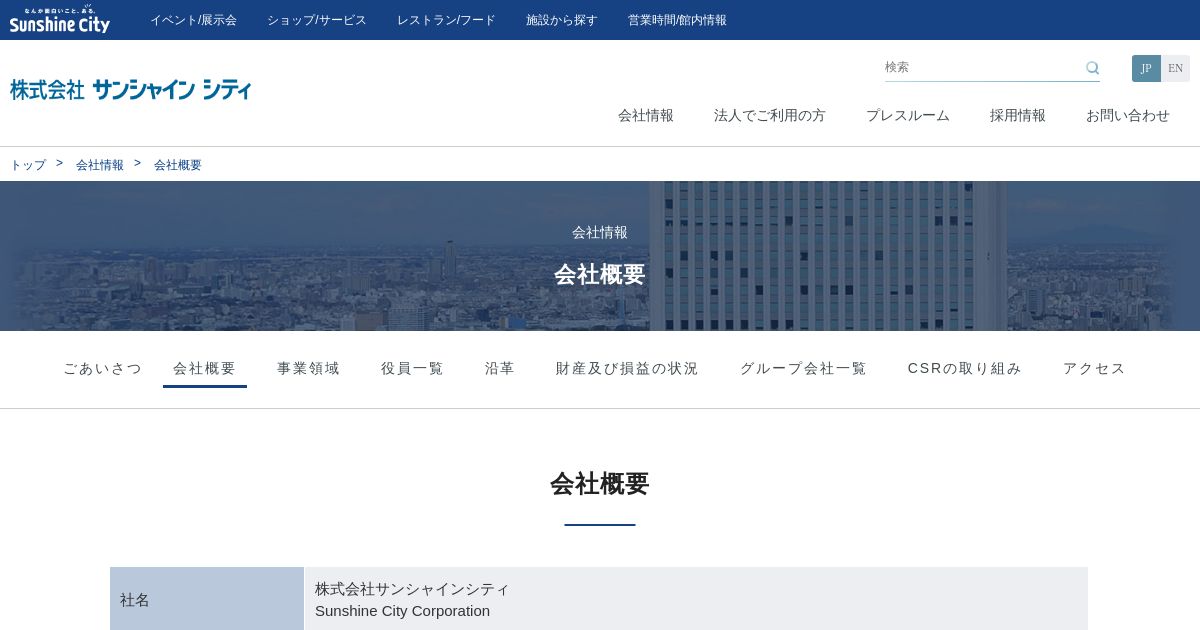Select the グループ会社一覧 tab

click(803, 368)
